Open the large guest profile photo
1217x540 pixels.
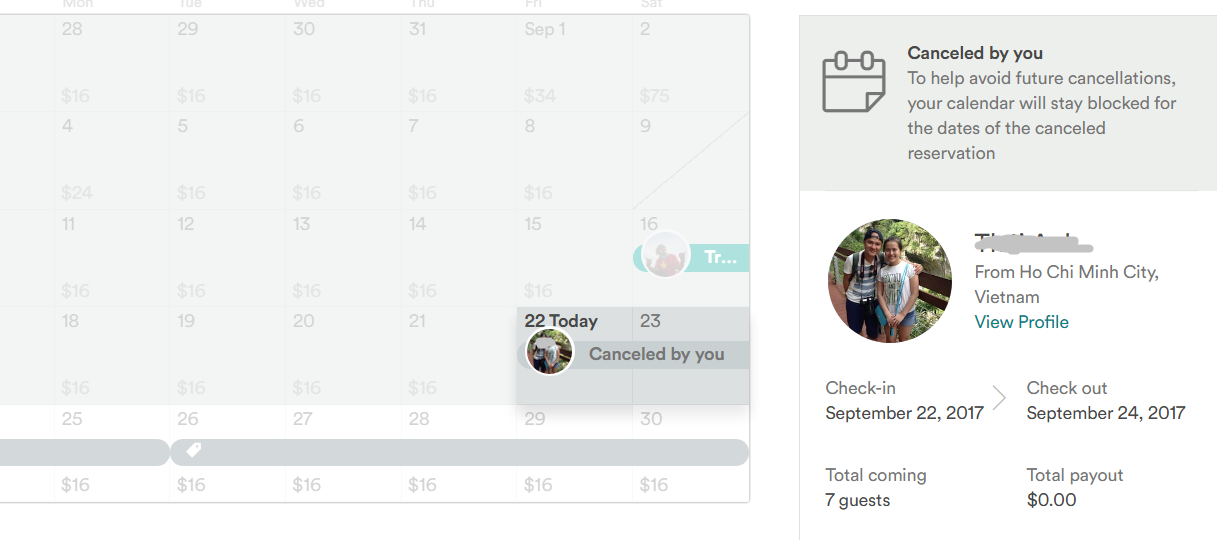point(890,281)
